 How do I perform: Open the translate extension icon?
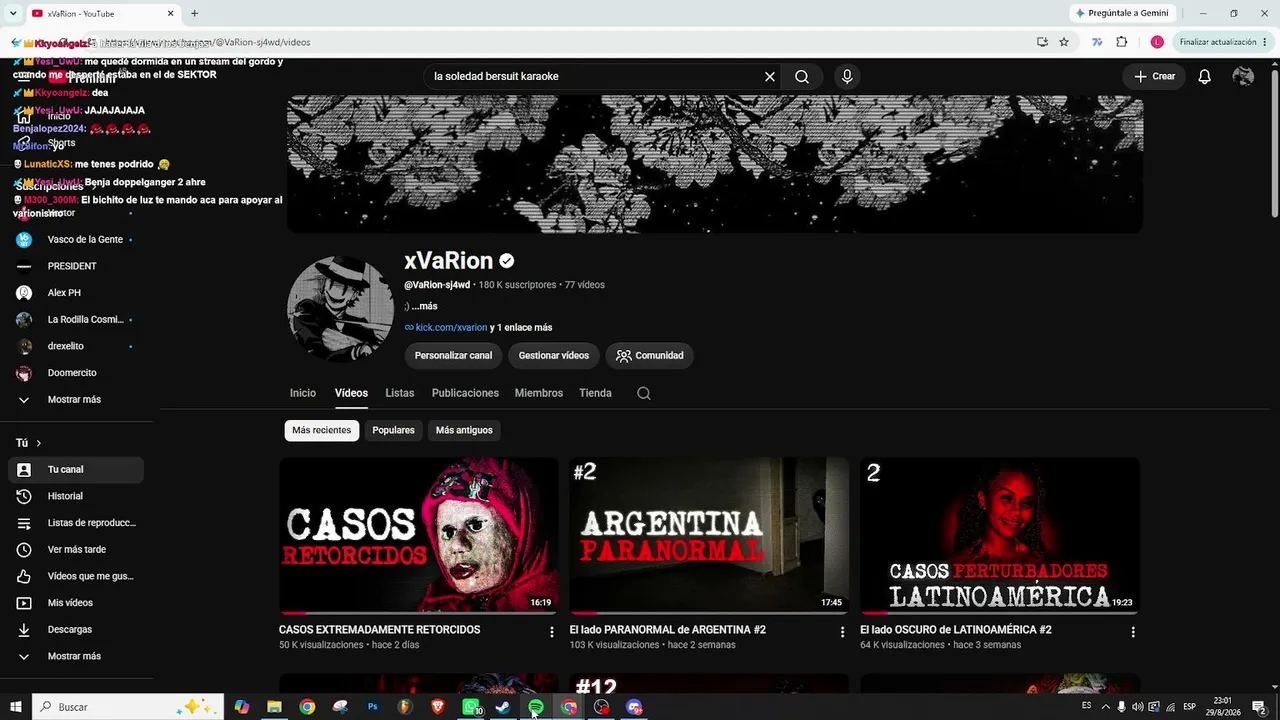[x=1097, y=42]
